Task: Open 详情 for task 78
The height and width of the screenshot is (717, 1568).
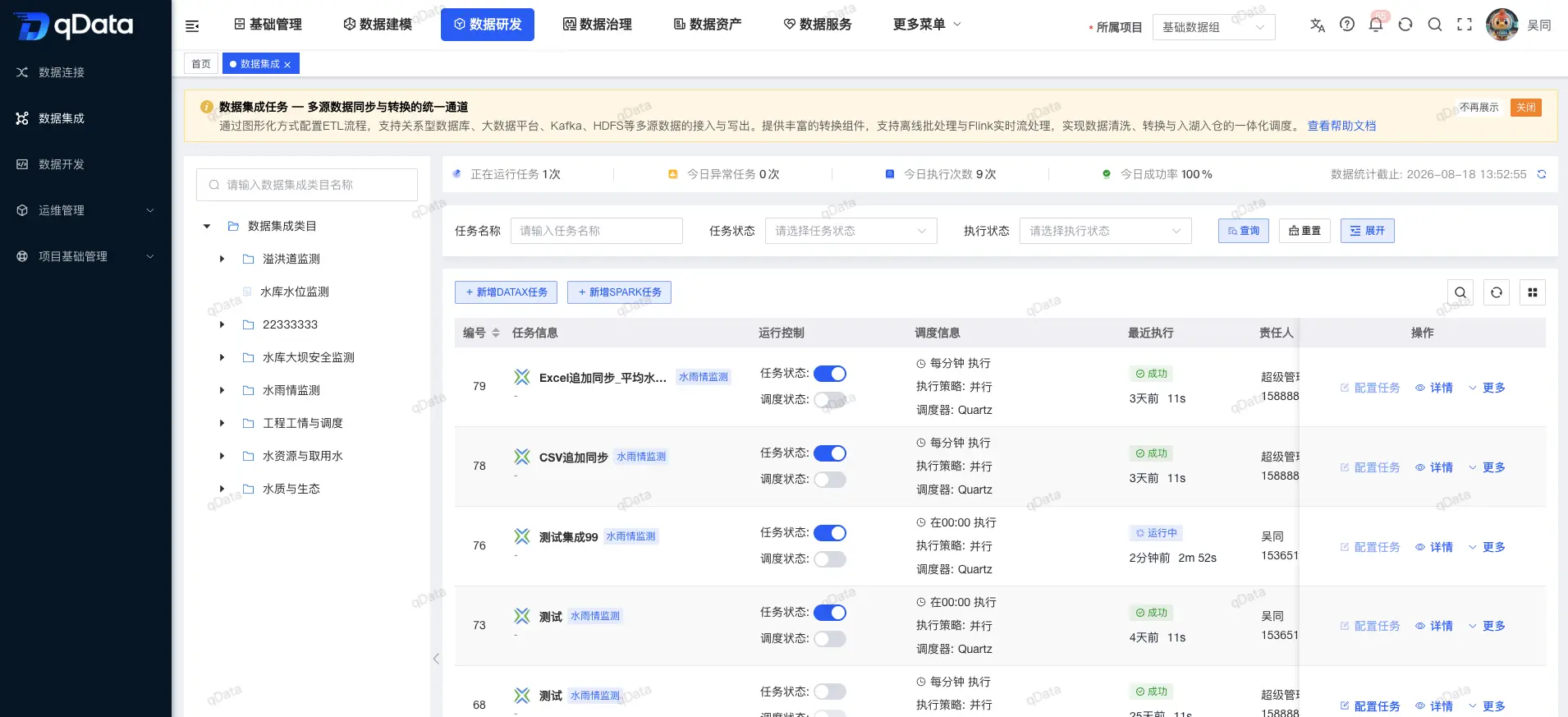Action: [1434, 467]
